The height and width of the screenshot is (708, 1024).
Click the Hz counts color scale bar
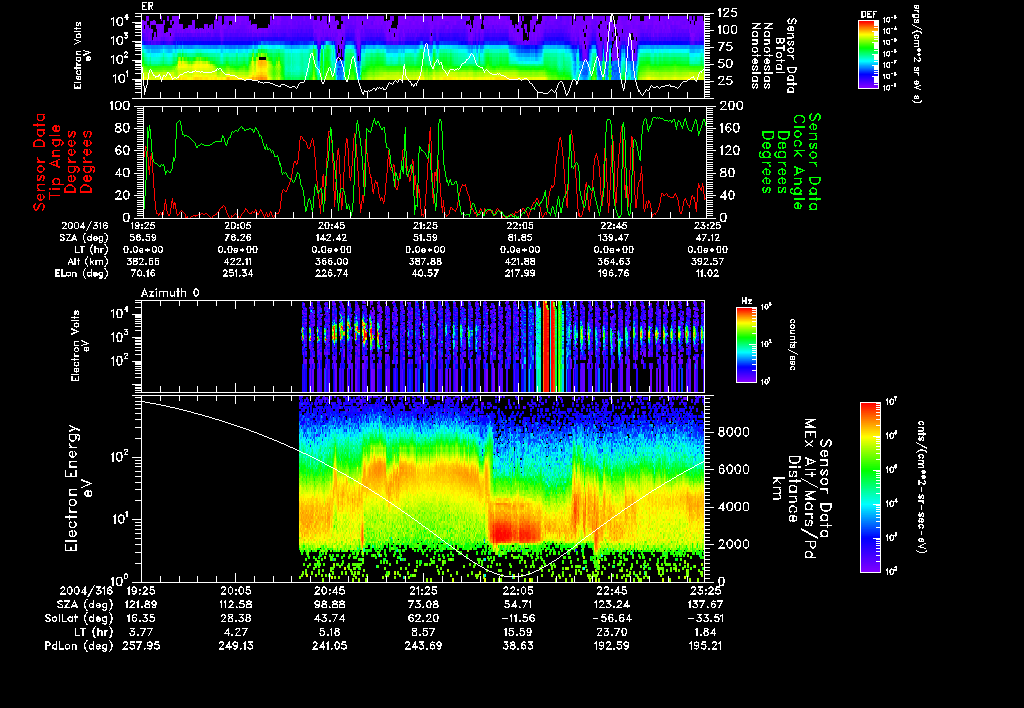(746, 345)
